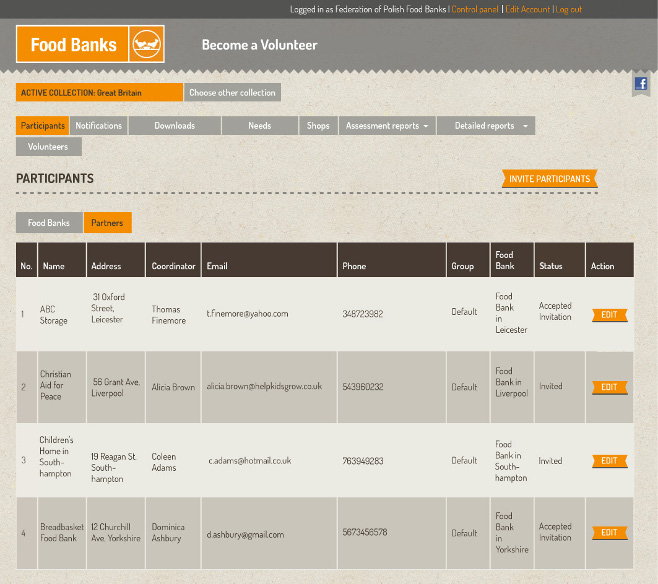Image resolution: width=658 pixels, height=584 pixels.
Task: Open the Notifications tab
Action: pos(99,126)
